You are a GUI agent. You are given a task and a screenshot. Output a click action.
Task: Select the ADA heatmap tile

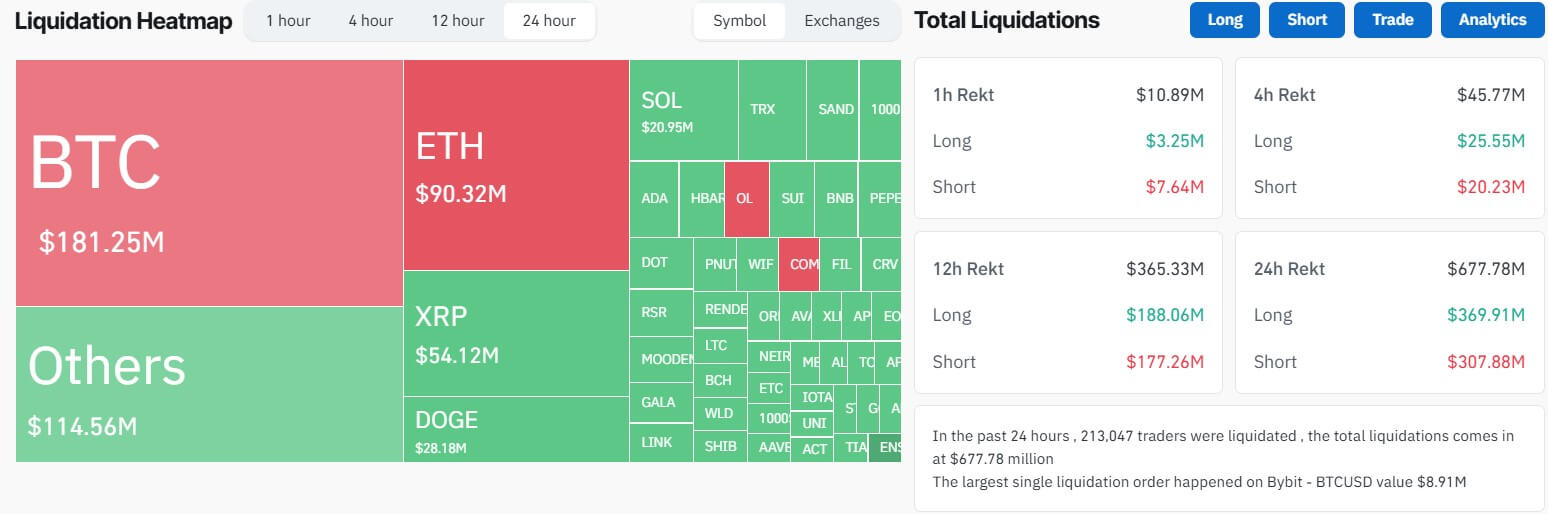pyautogui.click(x=654, y=199)
